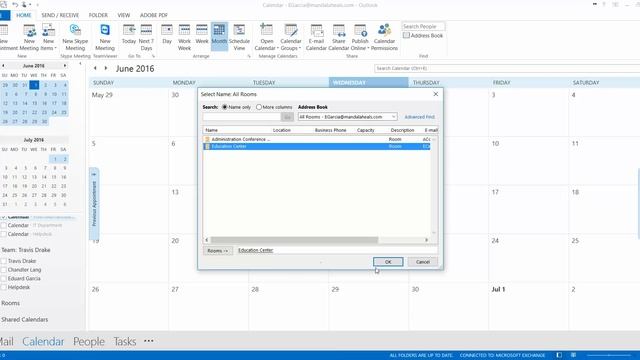Open Calendar Groups menu

tap(291, 37)
